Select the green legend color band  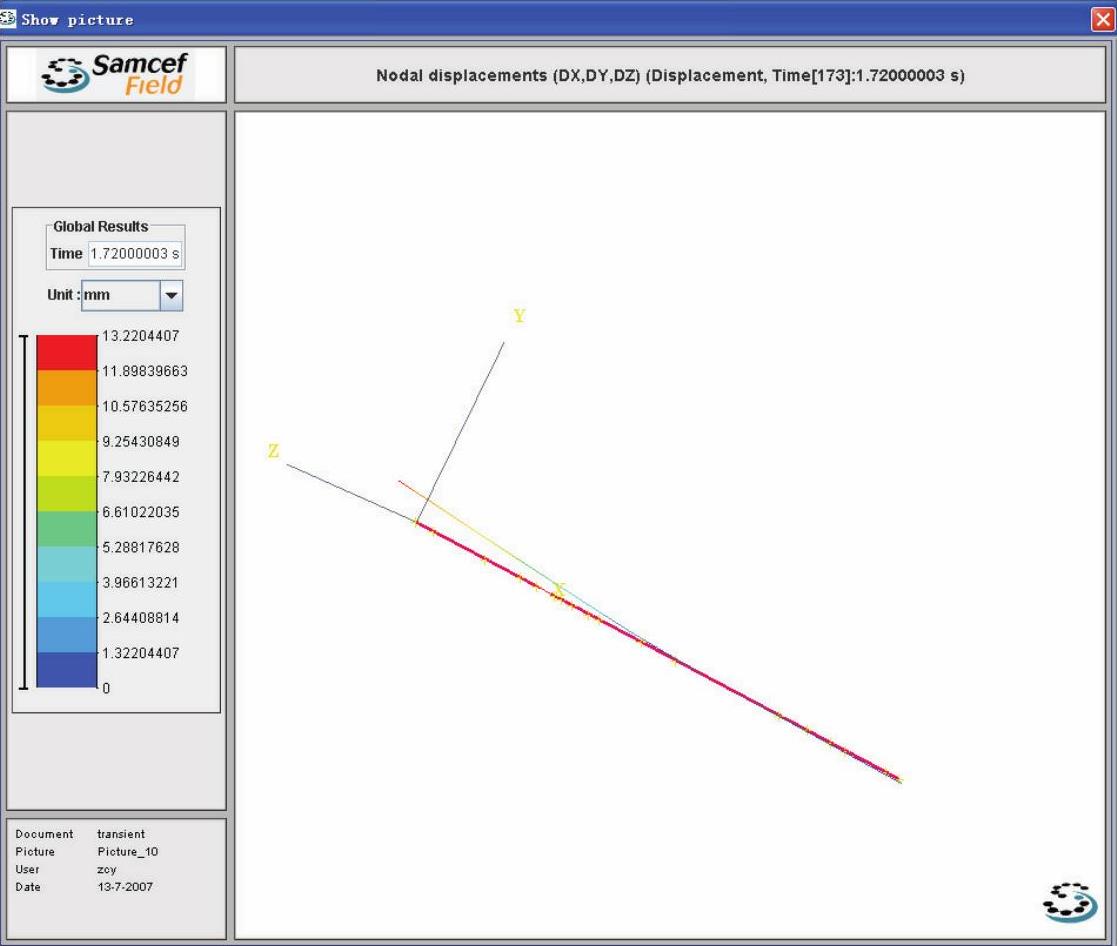point(66,529)
